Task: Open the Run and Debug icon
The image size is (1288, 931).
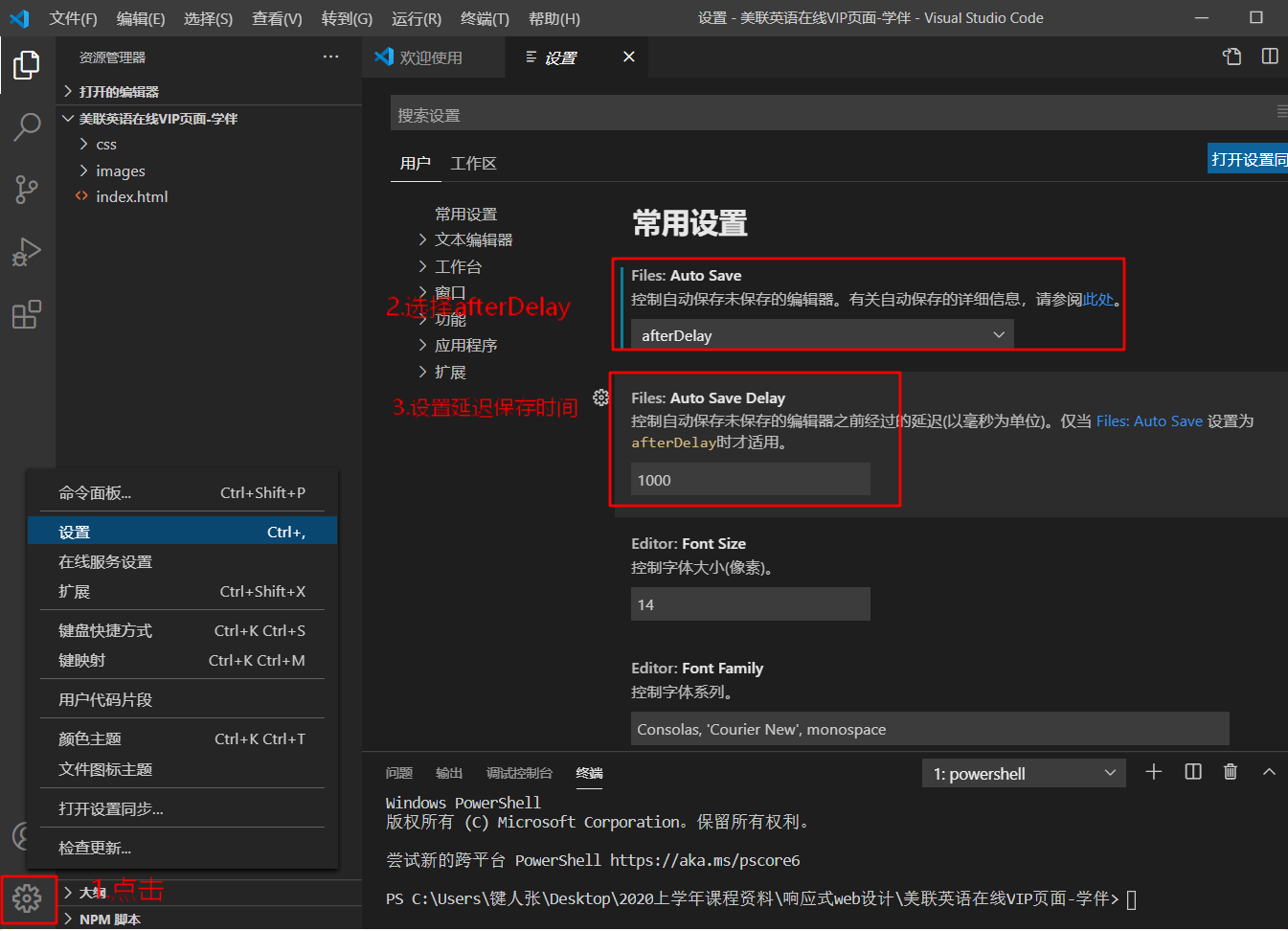Action: tap(26, 252)
